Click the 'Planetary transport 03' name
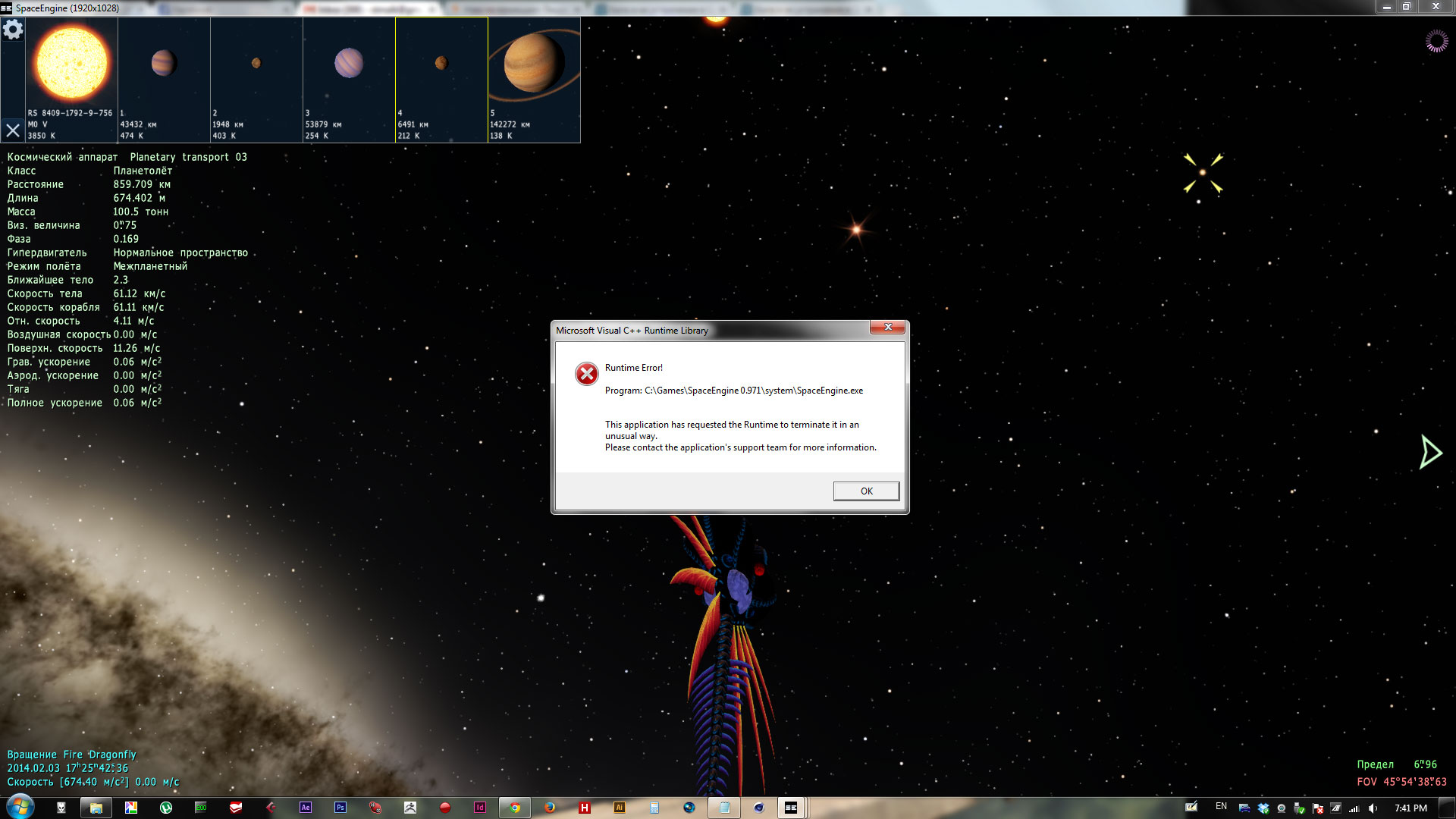Viewport: 1456px width, 819px height. pyautogui.click(x=188, y=157)
